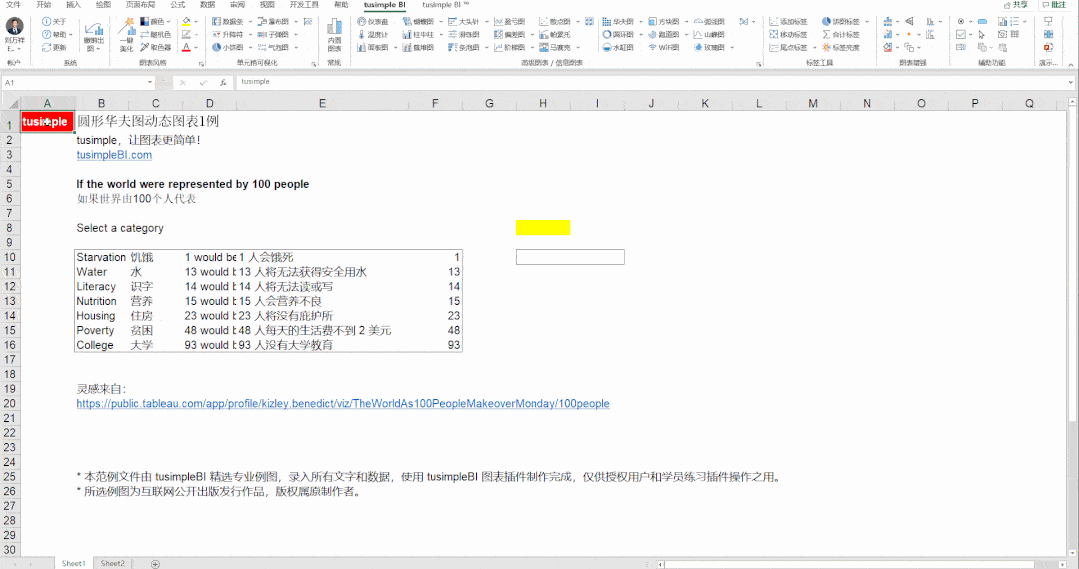Open the 开发工具 Developer ribbon tab
The width and height of the screenshot is (1079, 569).
[303, 5]
